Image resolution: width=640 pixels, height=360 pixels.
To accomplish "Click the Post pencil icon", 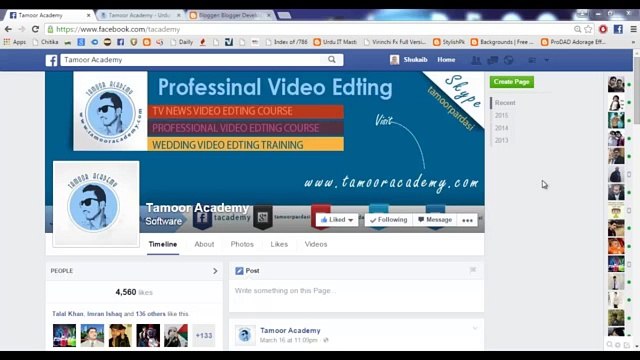I will click(x=239, y=271).
